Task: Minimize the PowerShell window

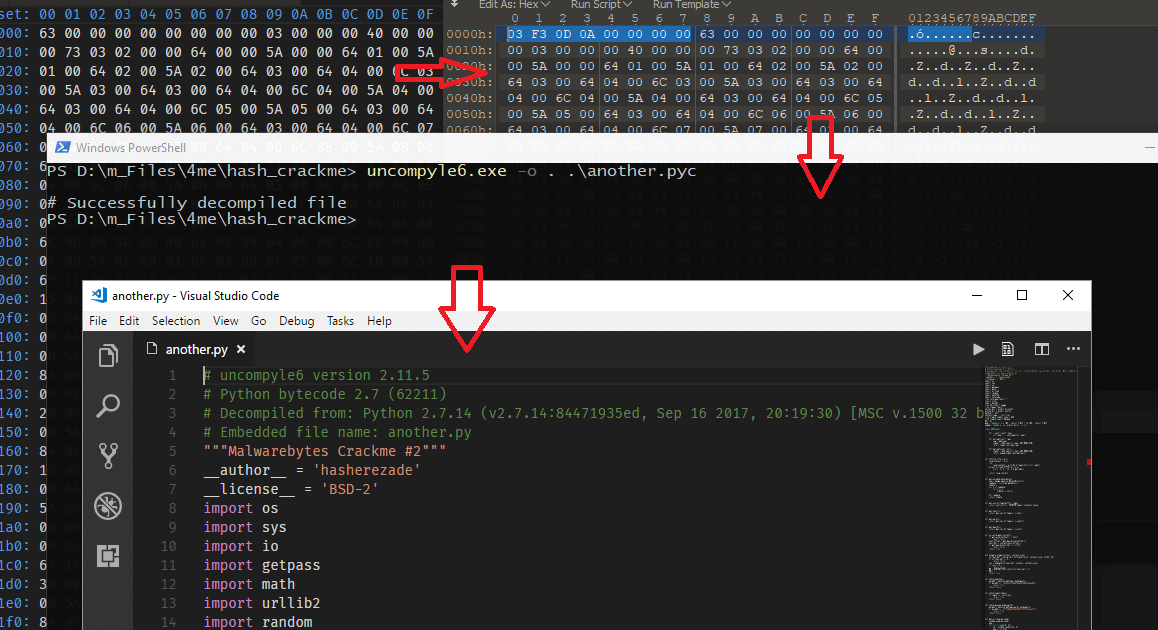Action: 1149,148
